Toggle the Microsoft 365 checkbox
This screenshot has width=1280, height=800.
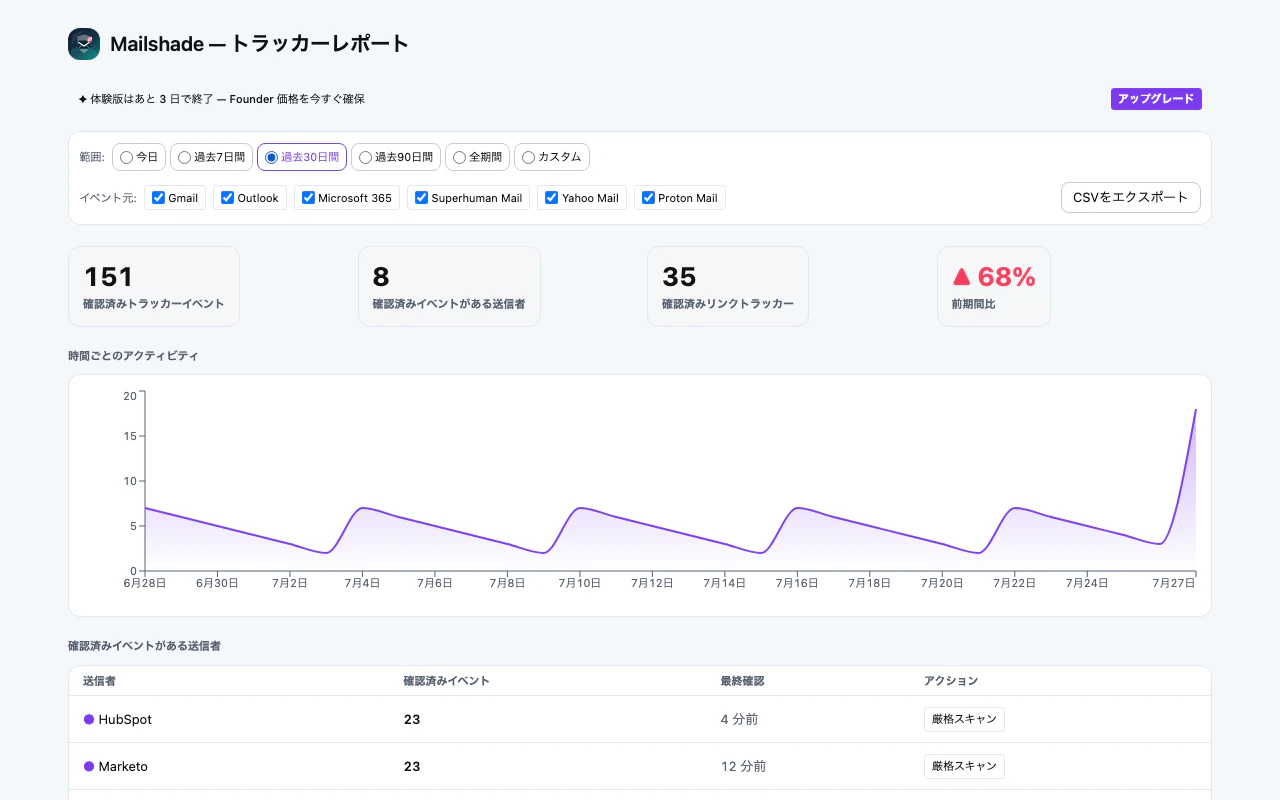pyautogui.click(x=308, y=198)
